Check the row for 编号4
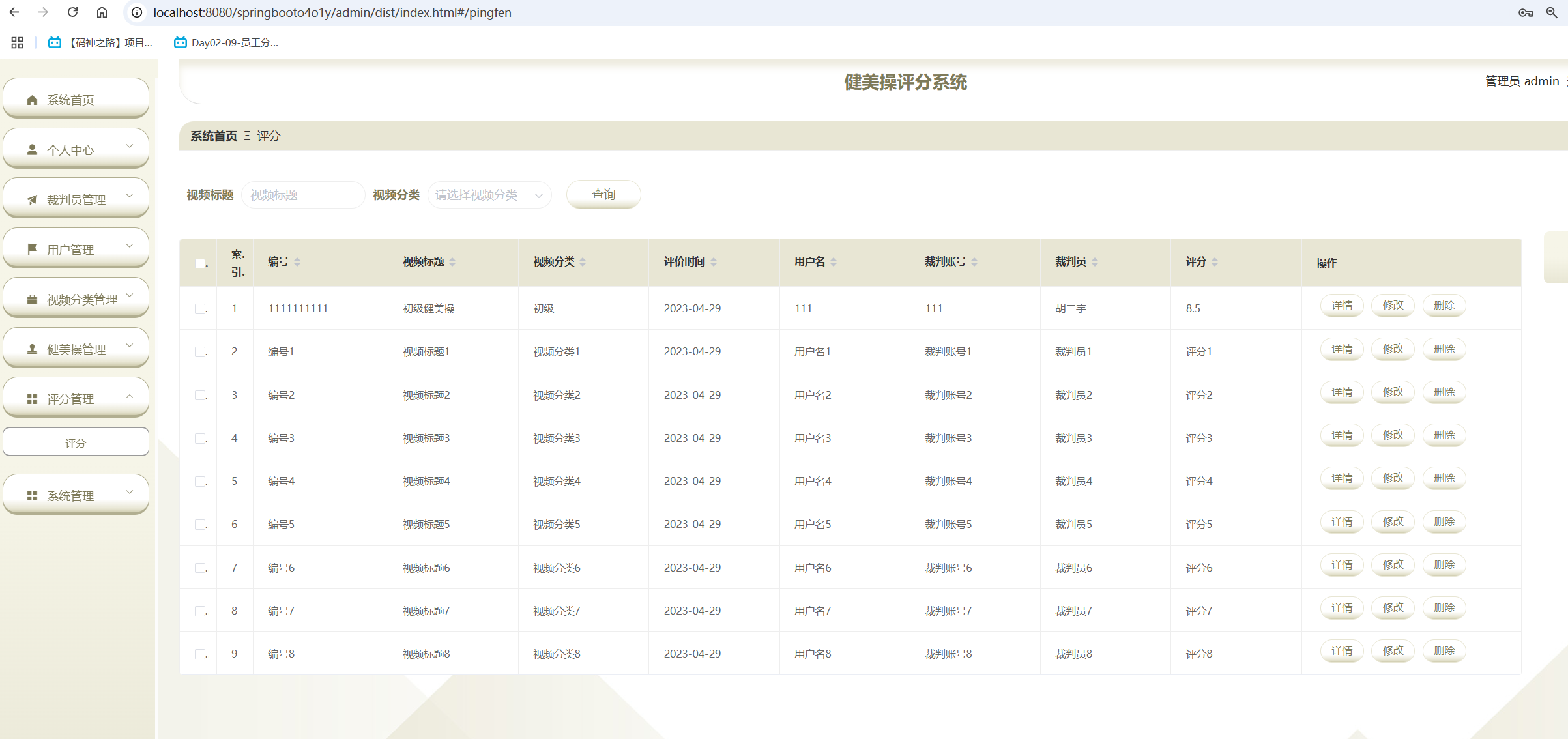Viewport: 1568px width, 739px height. click(x=200, y=481)
